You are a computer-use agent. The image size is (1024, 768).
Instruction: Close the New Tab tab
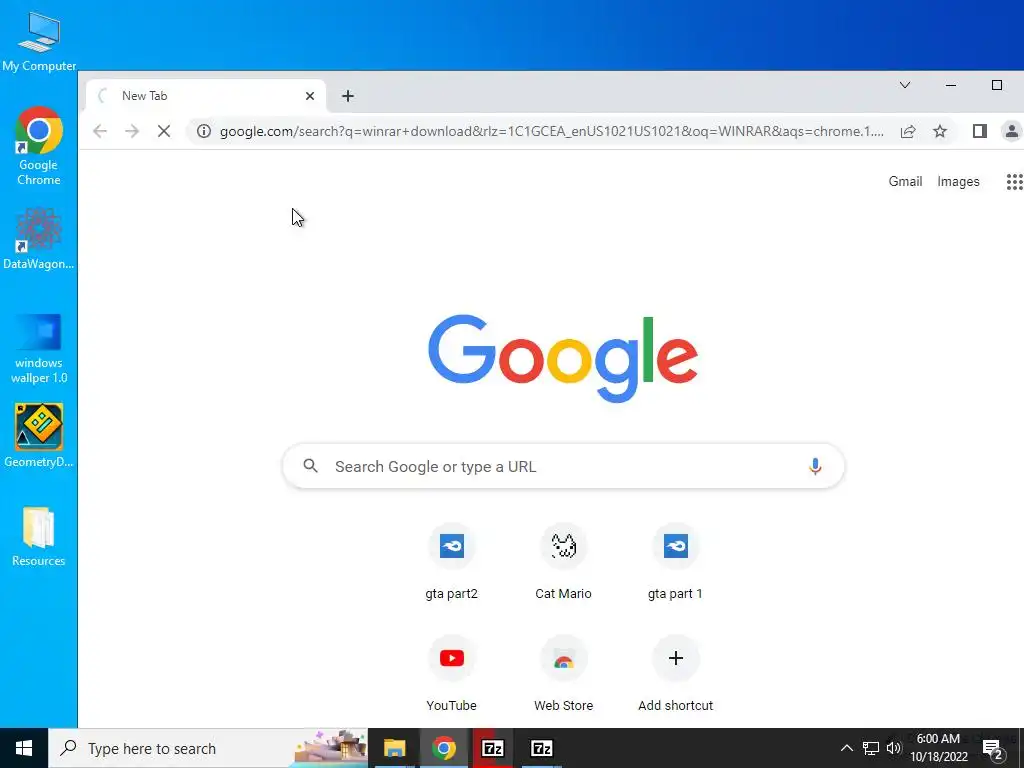310,96
